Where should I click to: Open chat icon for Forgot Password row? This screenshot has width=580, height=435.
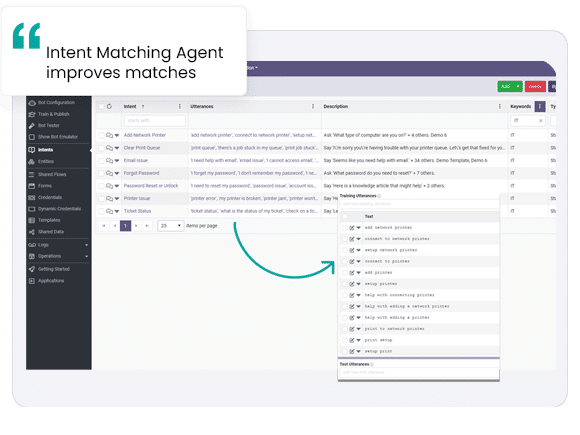pyautogui.click(x=109, y=173)
